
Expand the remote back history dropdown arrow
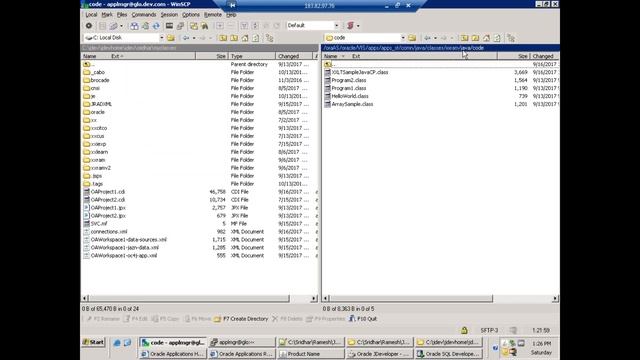pyautogui.click(x=435, y=38)
